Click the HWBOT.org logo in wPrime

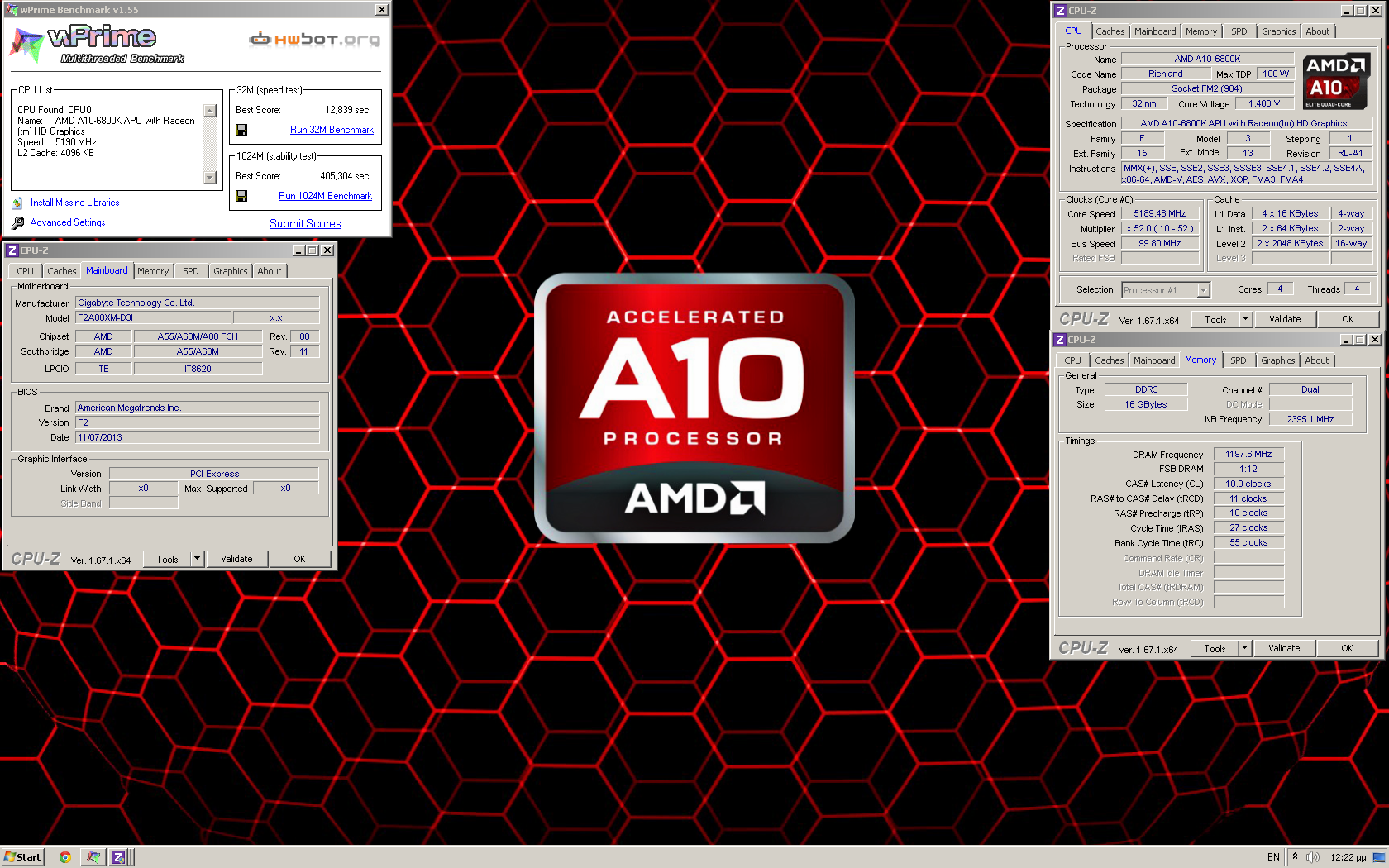(315, 39)
